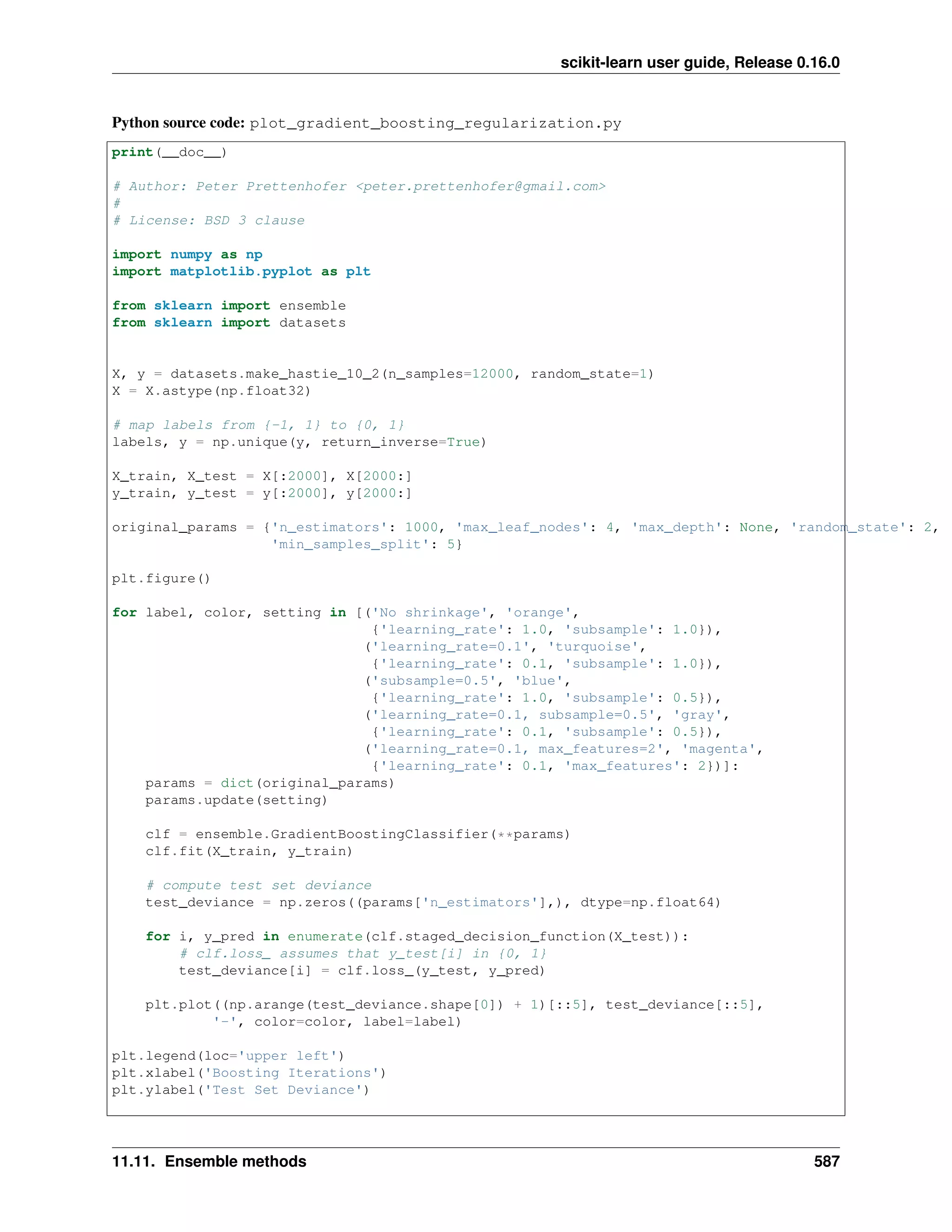Viewport: 952px width, 1232px height.
Task: Click the test_deviance = np.zeros line
Action: pos(433,902)
